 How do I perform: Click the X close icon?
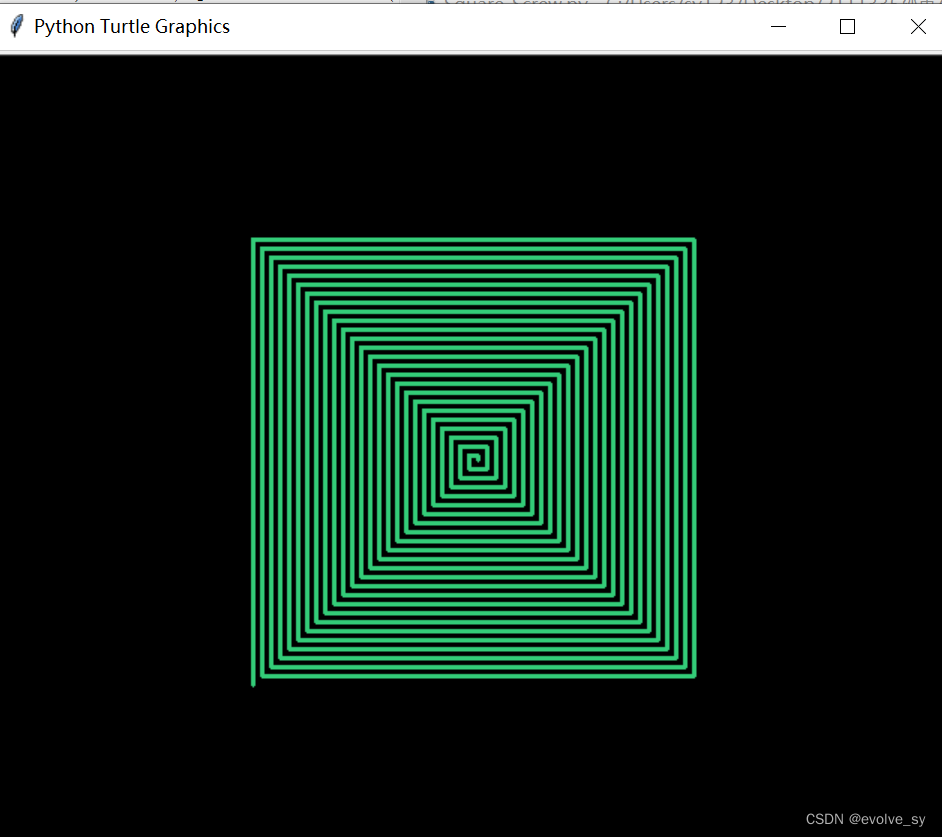(x=917, y=26)
